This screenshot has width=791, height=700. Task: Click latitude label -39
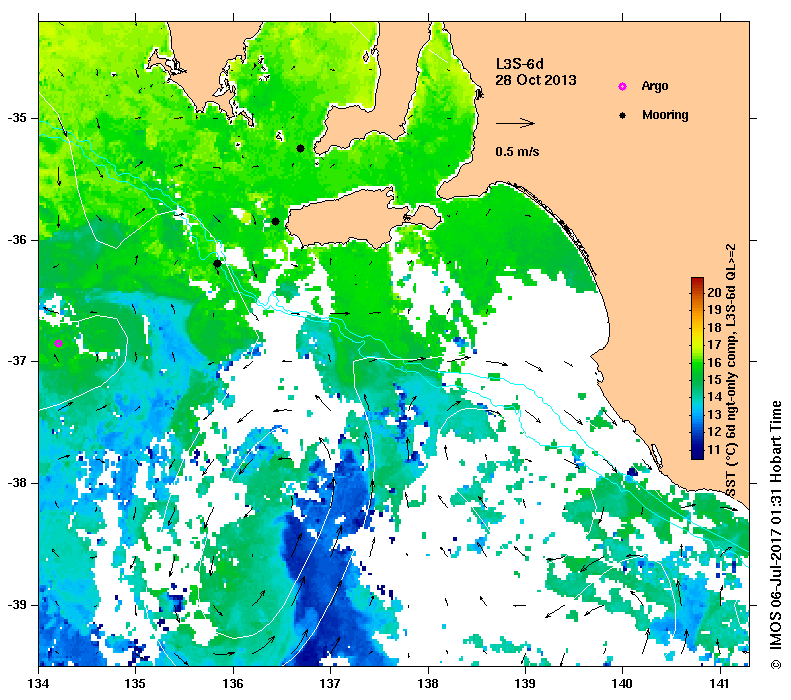[17, 605]
